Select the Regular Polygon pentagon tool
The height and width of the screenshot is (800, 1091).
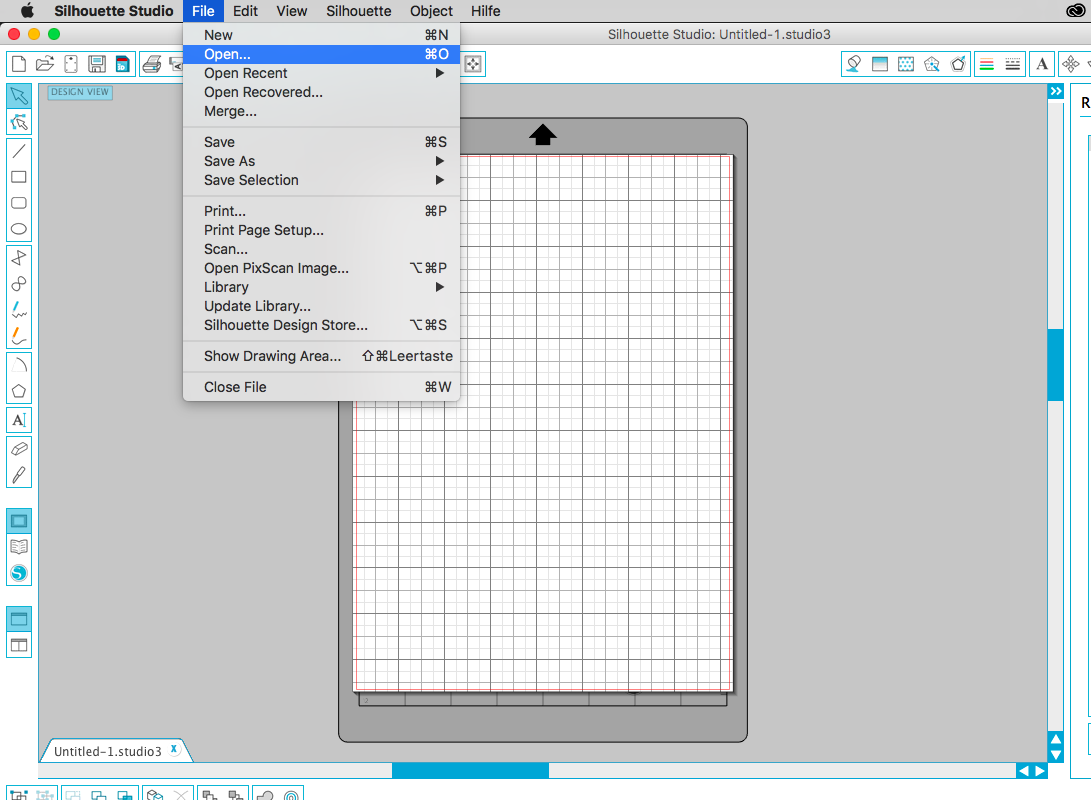click(x=19, y=391)
